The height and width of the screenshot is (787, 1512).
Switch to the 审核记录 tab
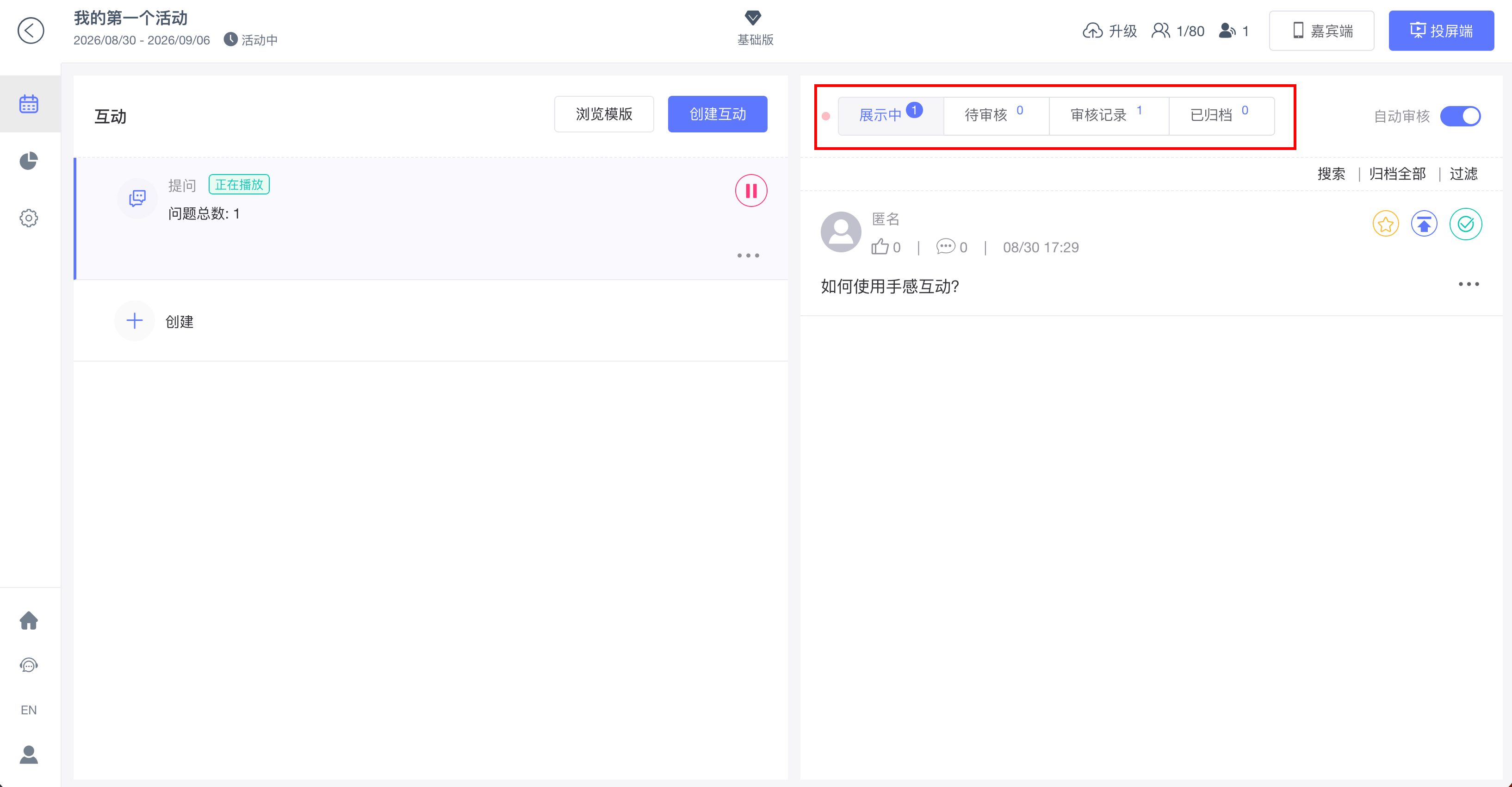1109,116
